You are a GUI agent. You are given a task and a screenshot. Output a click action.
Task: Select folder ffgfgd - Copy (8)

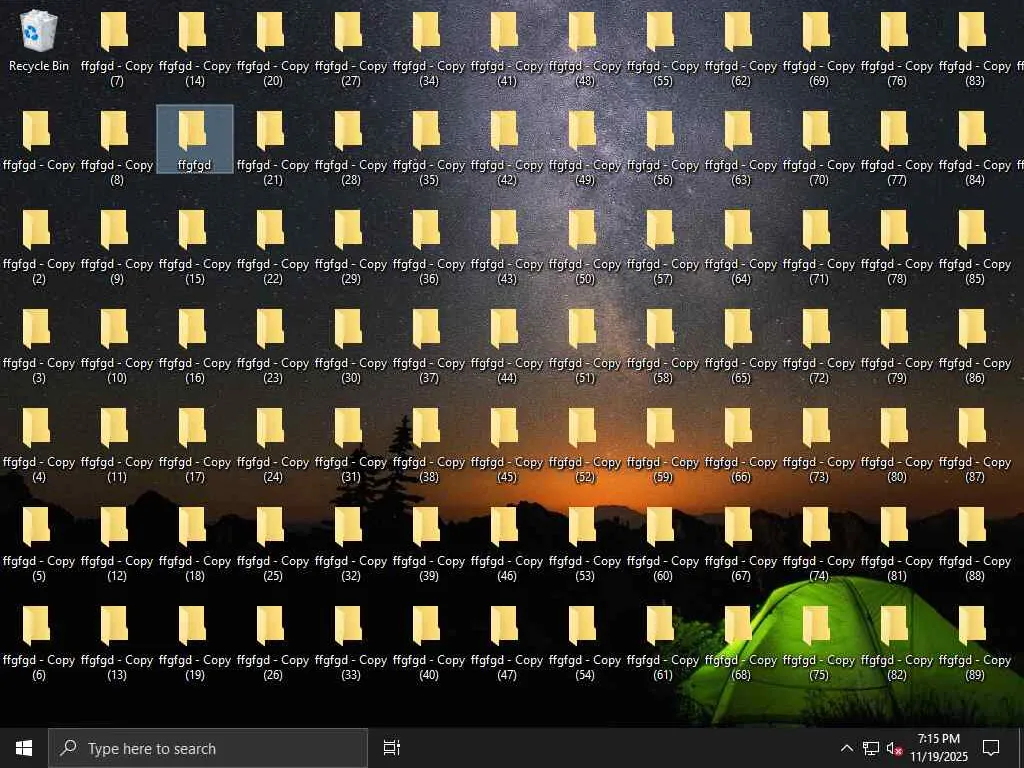click(117, 147)
